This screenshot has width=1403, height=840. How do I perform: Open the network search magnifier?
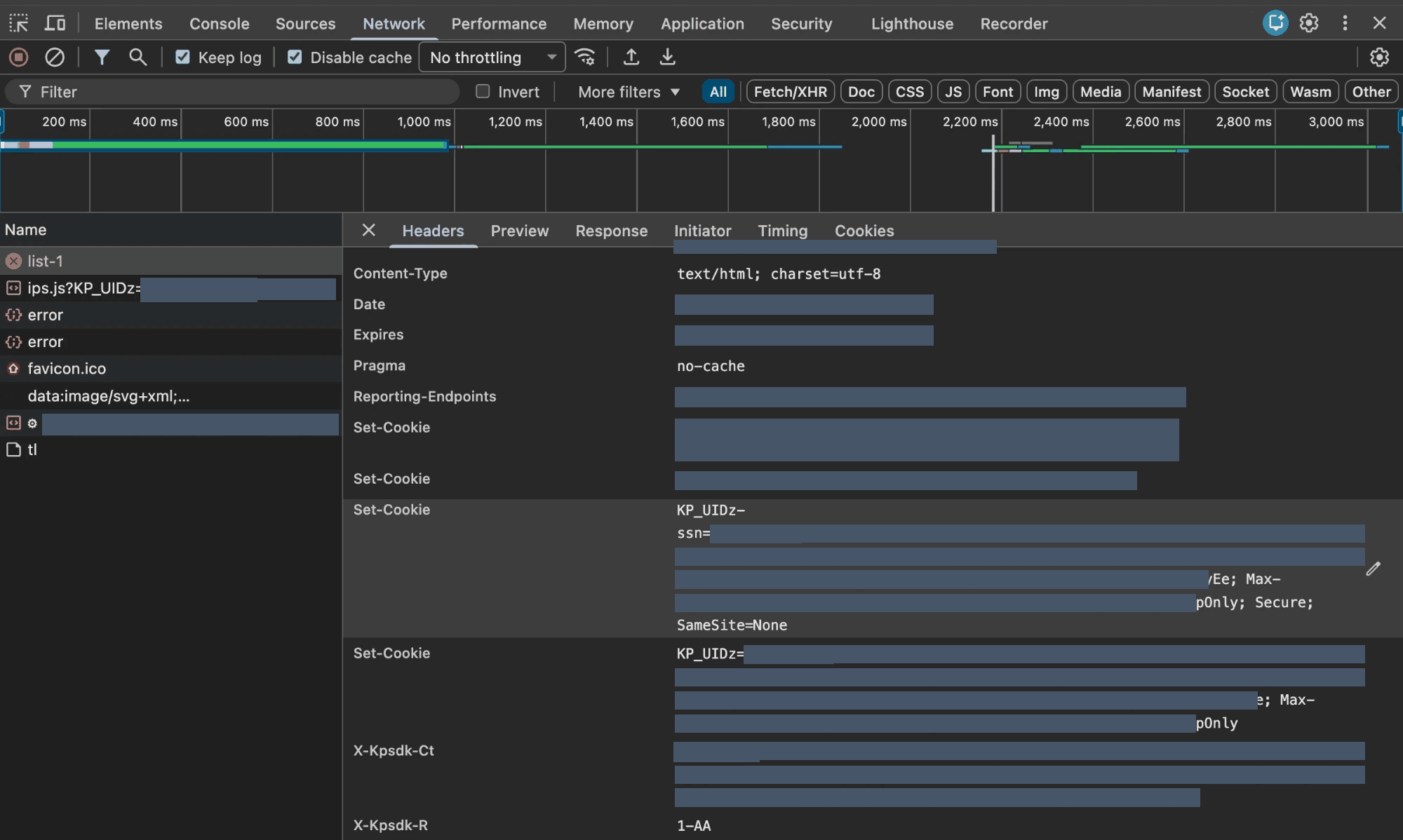click(138, 57)
